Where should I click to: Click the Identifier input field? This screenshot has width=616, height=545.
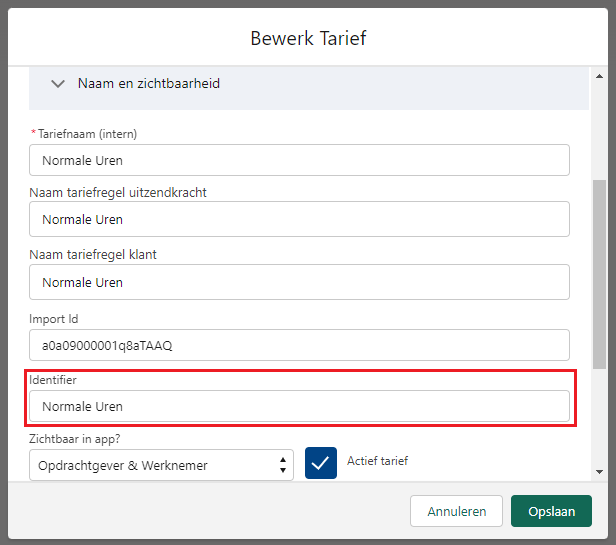click(x=299, y=406)
